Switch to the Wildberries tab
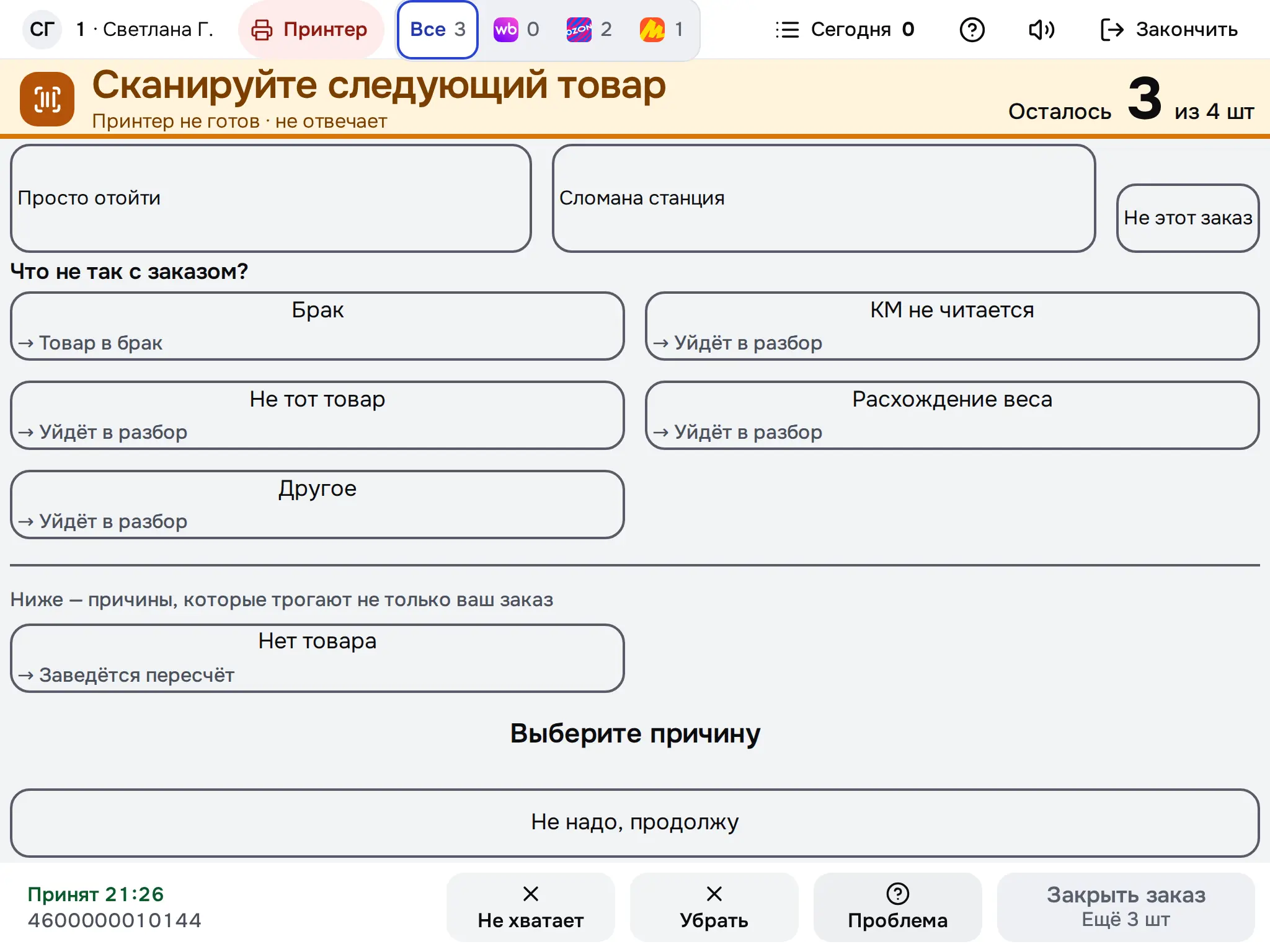This screenshot has height=952, width=1270. [x=516, y=29]
